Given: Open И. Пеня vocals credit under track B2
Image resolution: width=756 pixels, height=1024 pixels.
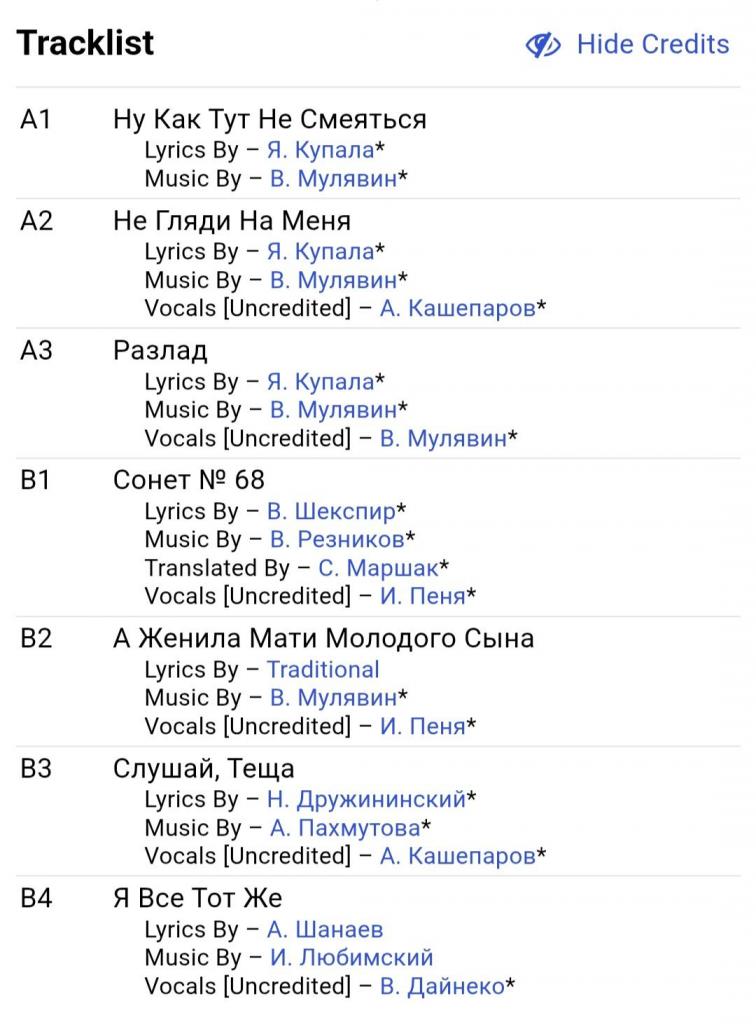Looking at the screenshot, I should pyautogui.click(x=422, y=726).
